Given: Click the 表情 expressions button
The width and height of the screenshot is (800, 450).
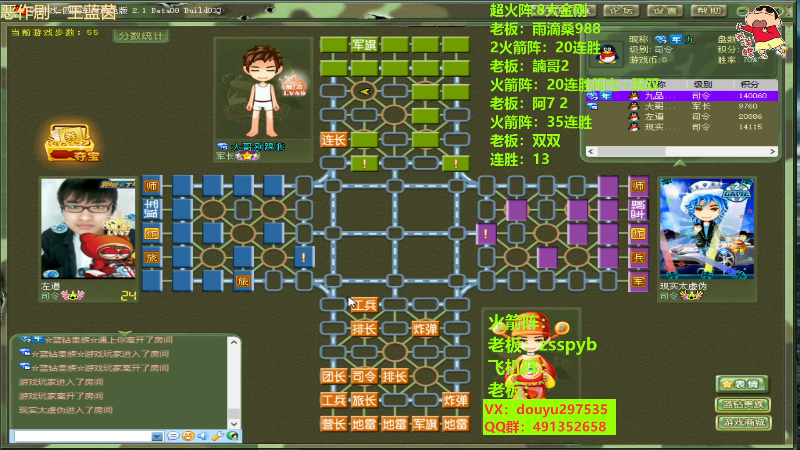Looking at the screenshot, I should (742, 384).
